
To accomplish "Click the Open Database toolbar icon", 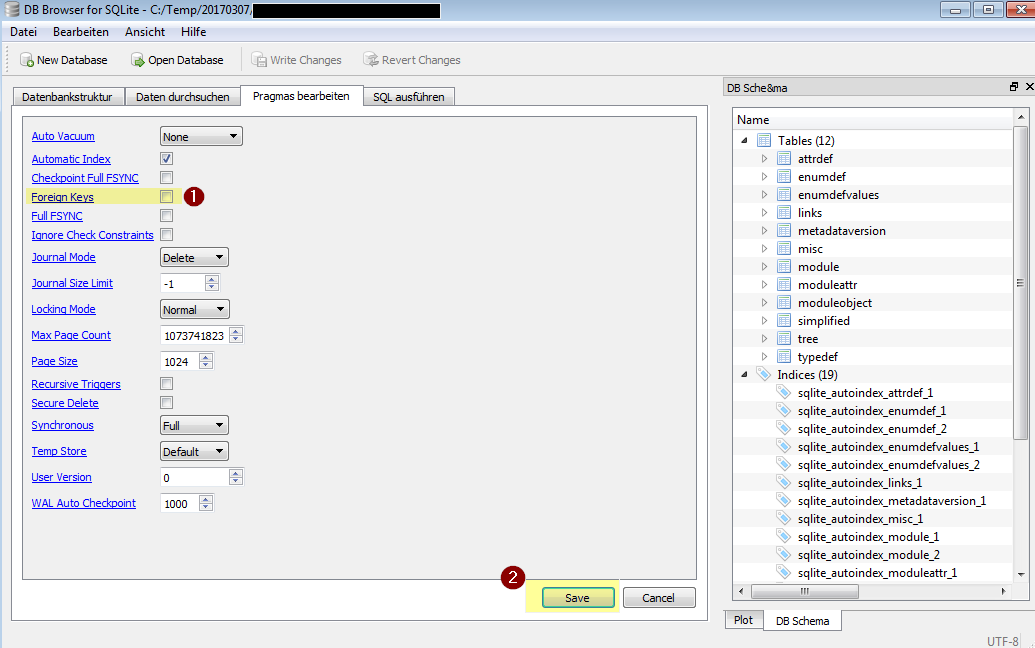I will click(138, 60).
